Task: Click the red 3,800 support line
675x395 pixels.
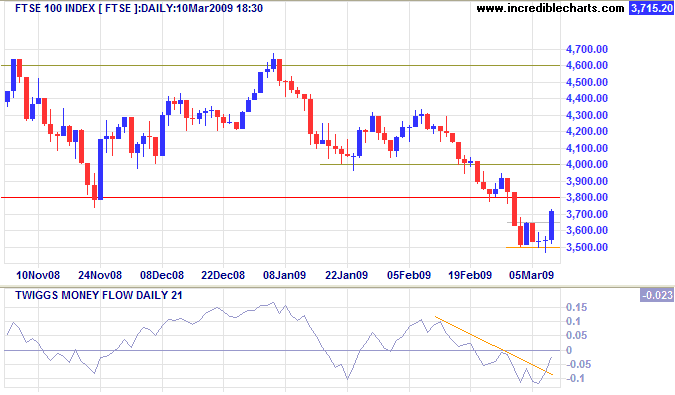Action: [280, 198]
